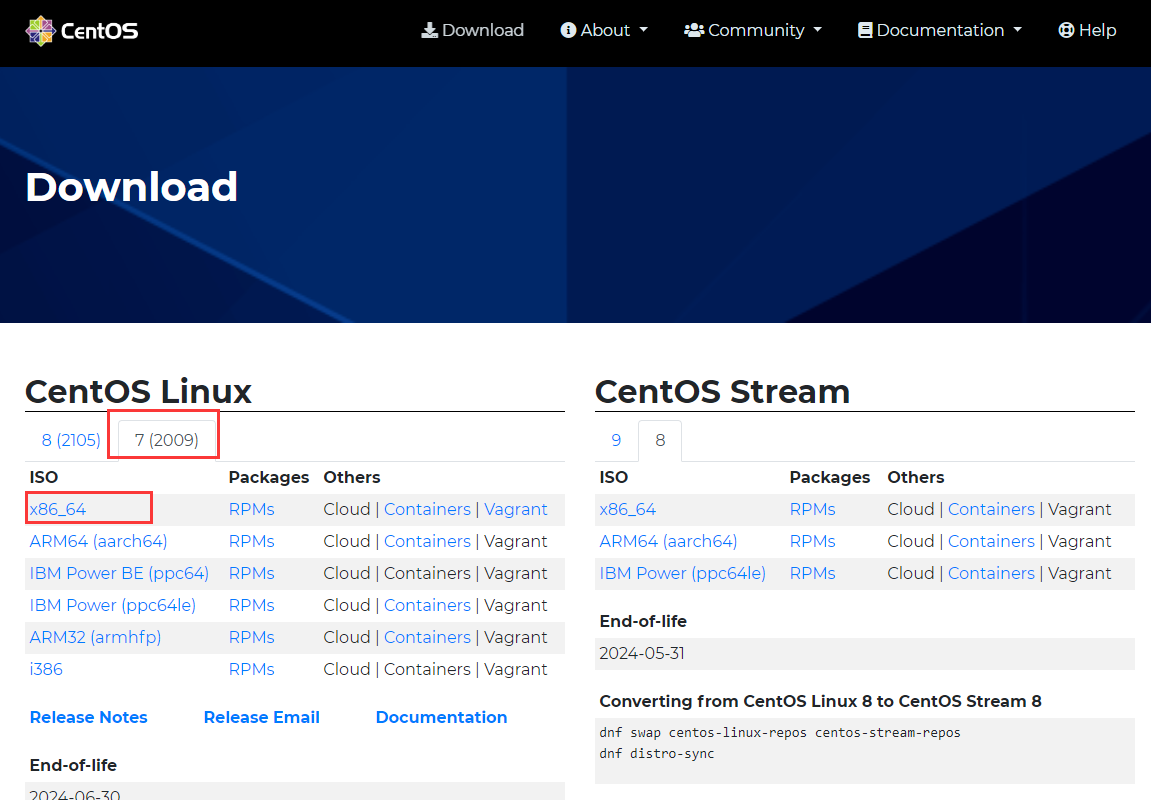The width and height of the screenshot is (1151, 800).
Task: Click the Community people icon
Action: coord(694,30)
